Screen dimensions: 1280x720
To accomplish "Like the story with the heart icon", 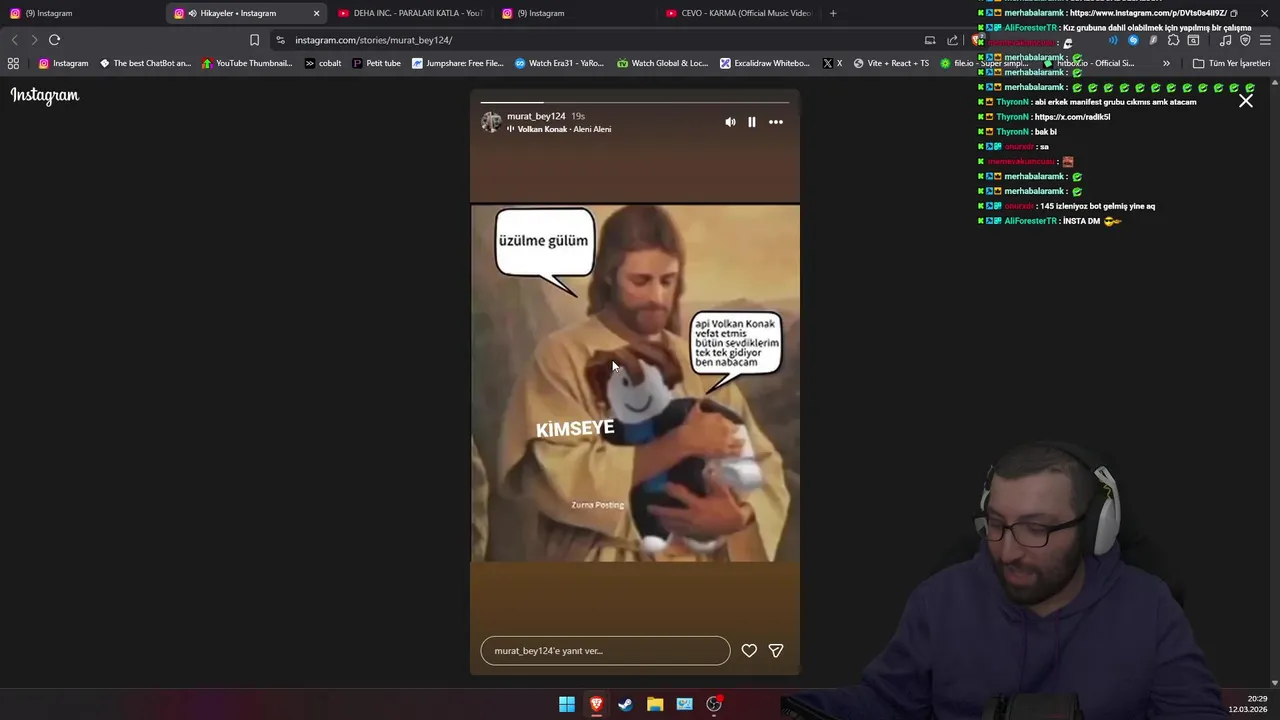I will point(749,650).
